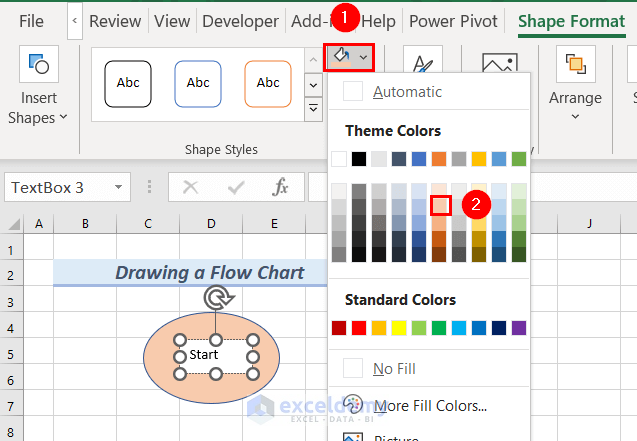Choose the No Fill option
Viewport: 637px width, 441px height.
(394, 368)
